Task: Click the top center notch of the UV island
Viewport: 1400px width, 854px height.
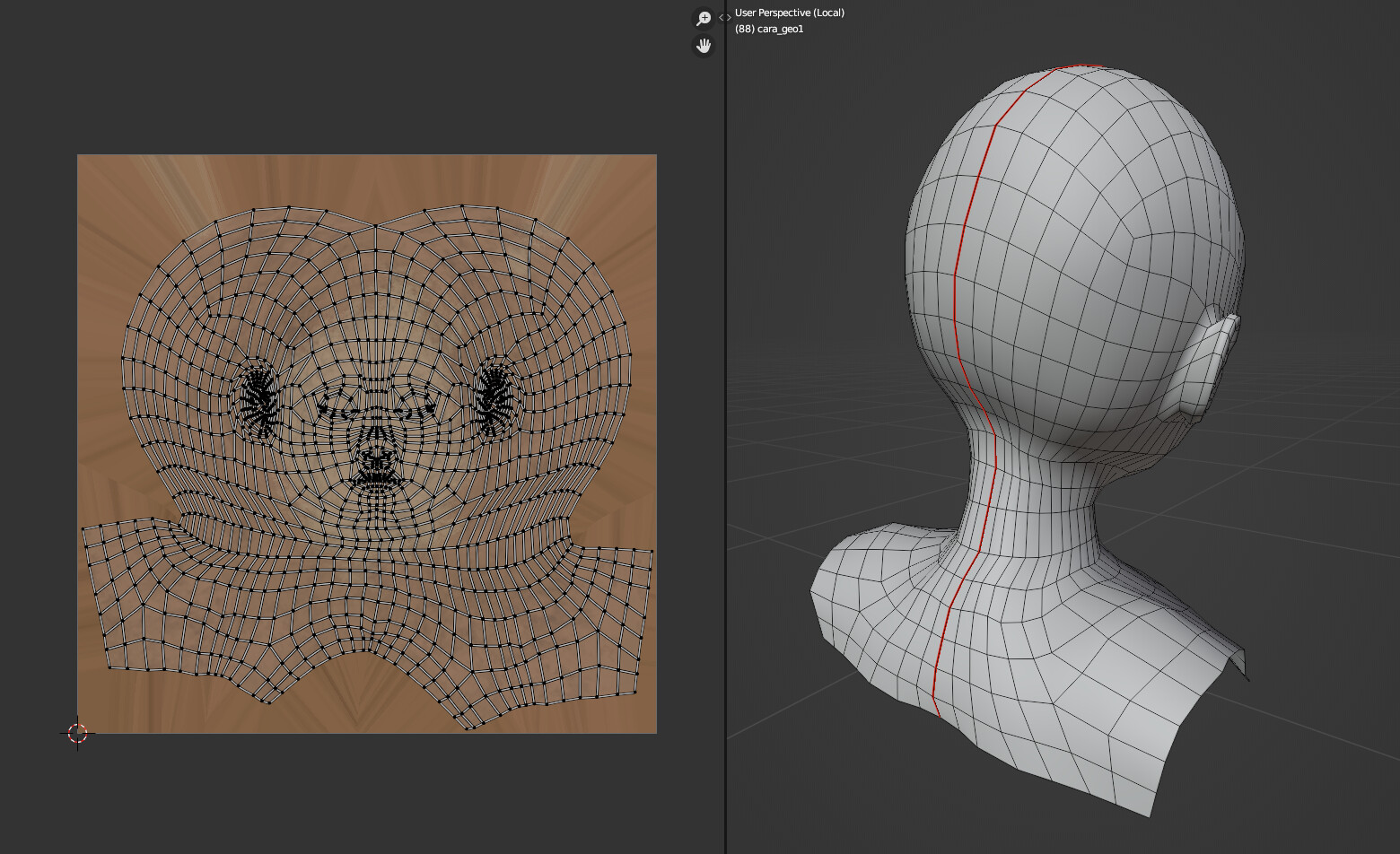Action: pyautogui.click(x=376, y=226)
